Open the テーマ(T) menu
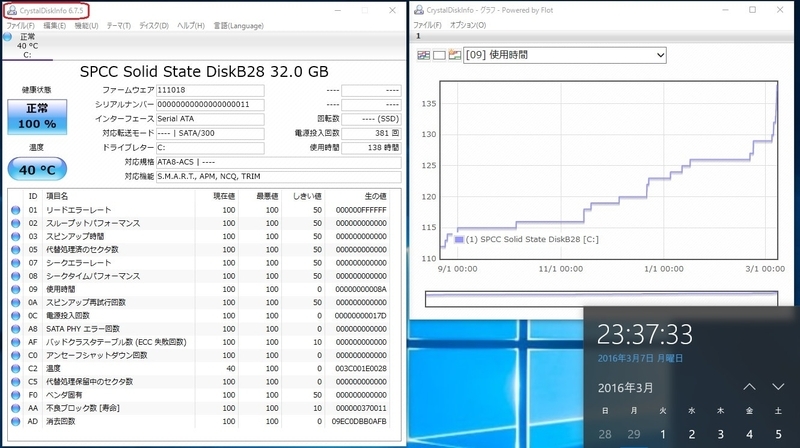The height and width of the screenshot is (448, 800). 118,26
